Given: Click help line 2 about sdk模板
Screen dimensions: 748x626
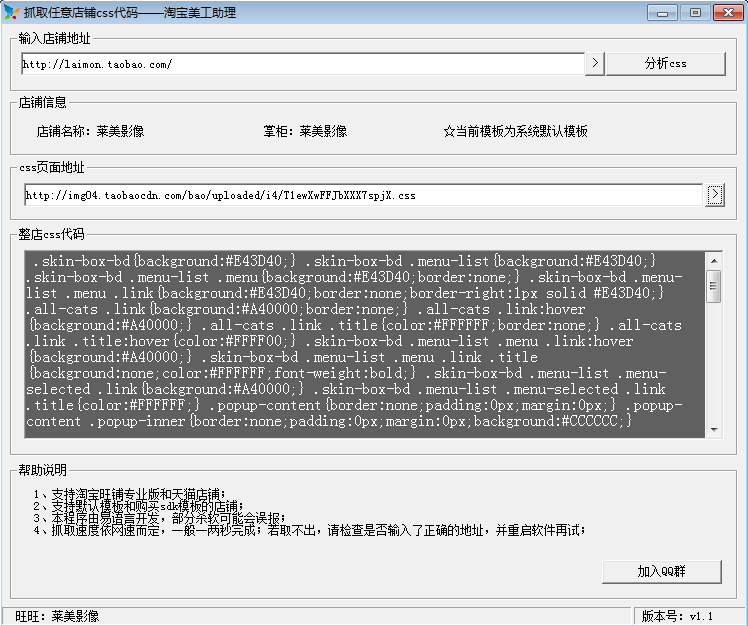Looking at the screenshot, I should pyautogui.click(x=138, y=506).
